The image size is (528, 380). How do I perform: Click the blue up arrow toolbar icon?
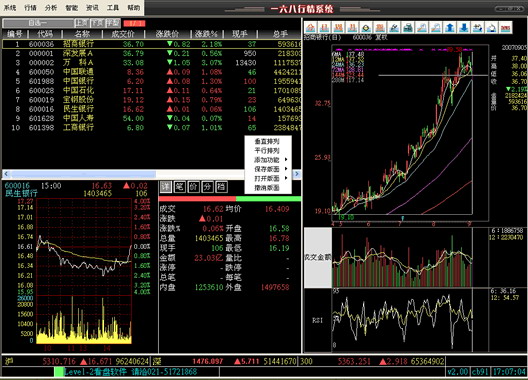[450, 28]
